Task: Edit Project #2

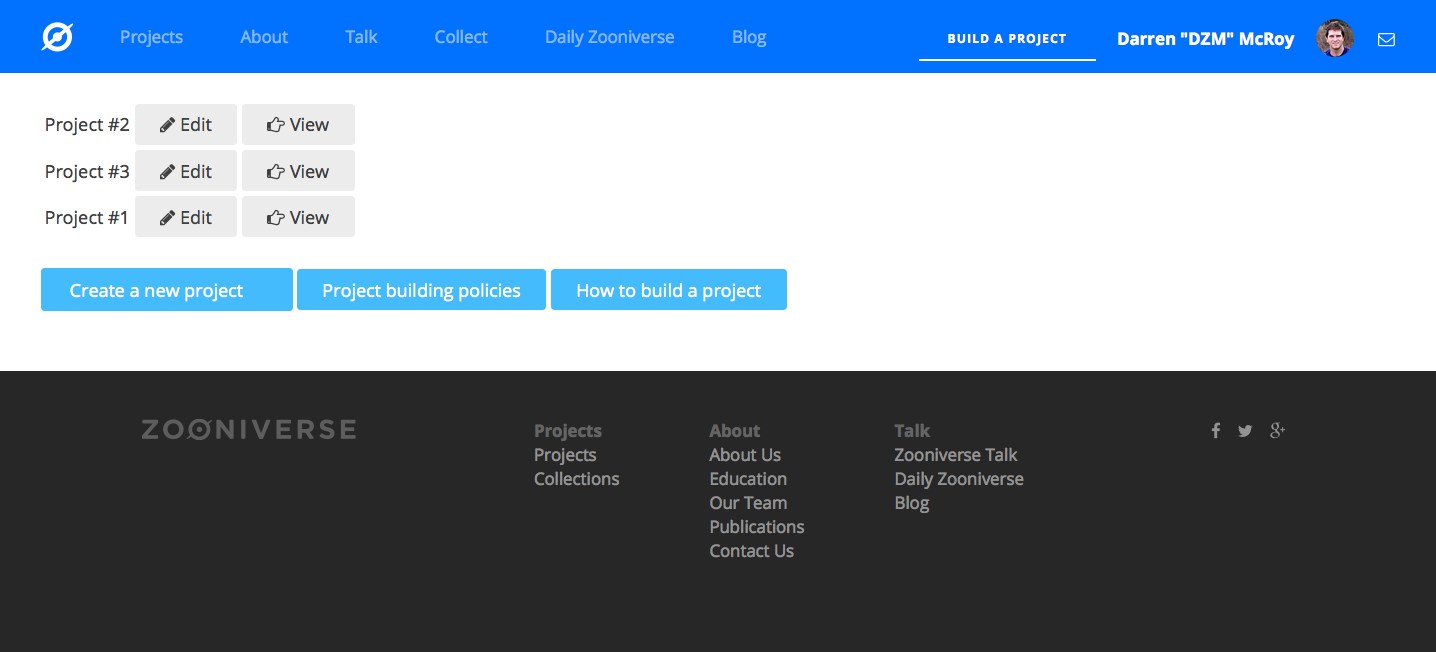Action: [x=186, y=125]
